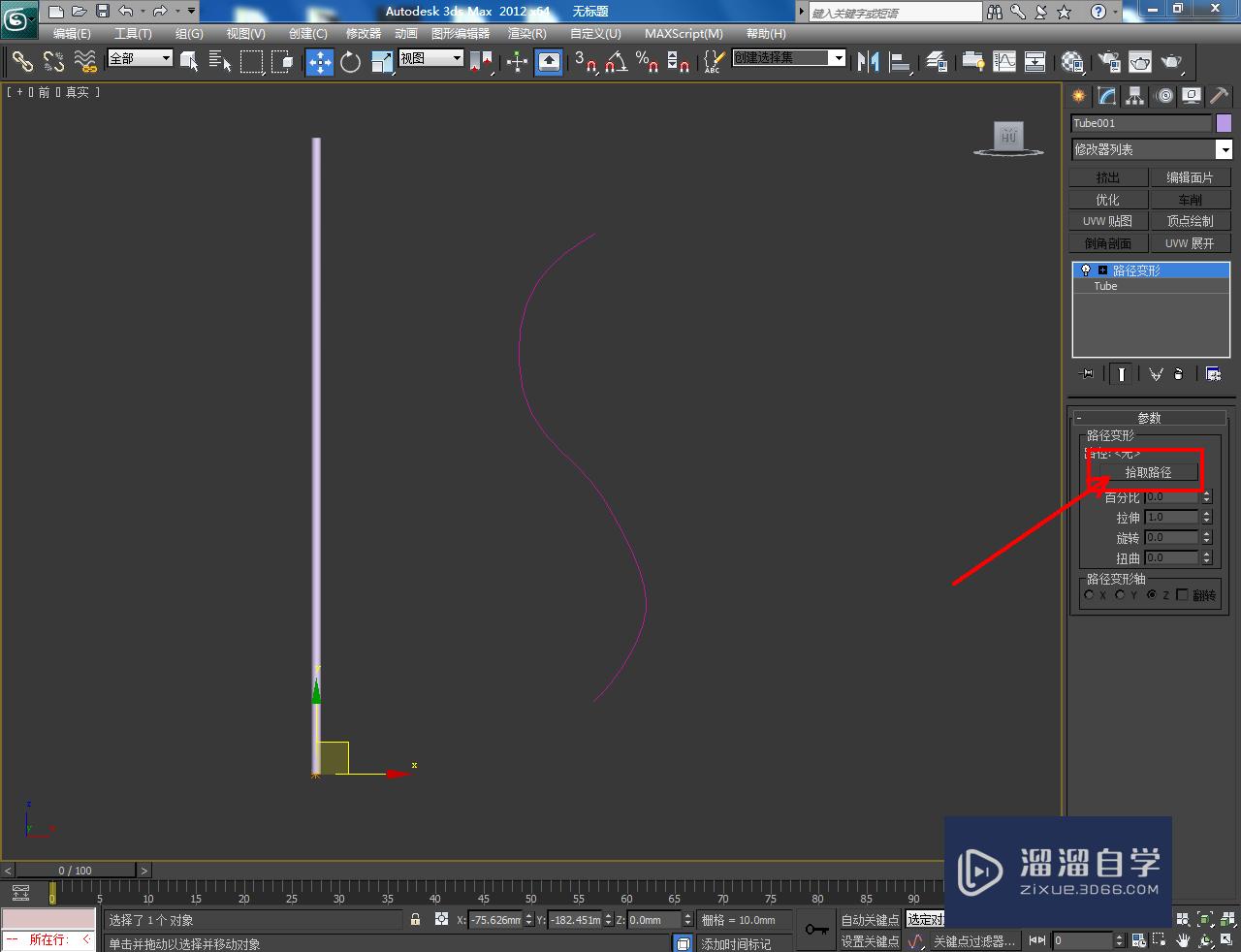Choose the Rectangular Selection Region tool
Screen dimensions: 1241x952
coord(251,62)
